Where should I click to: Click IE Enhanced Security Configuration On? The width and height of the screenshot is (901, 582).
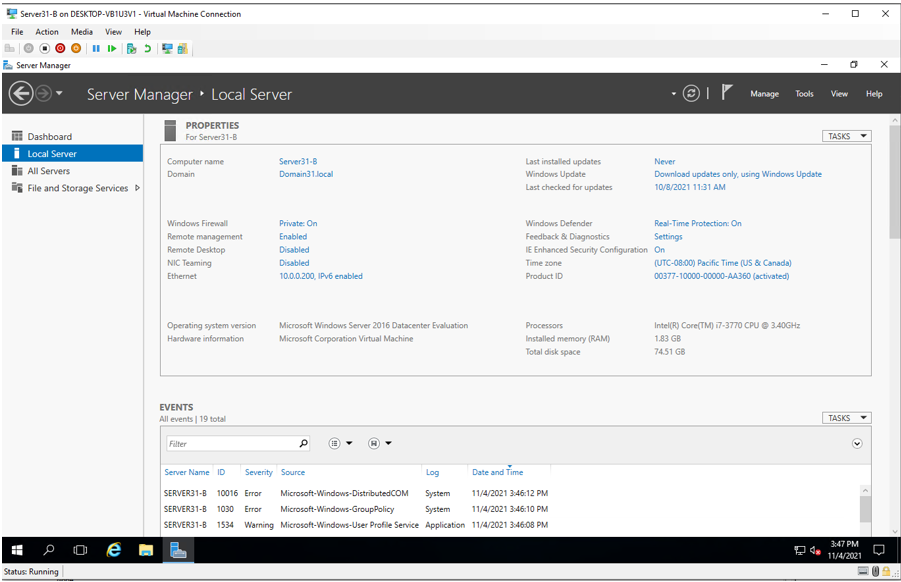pos(660,250)
